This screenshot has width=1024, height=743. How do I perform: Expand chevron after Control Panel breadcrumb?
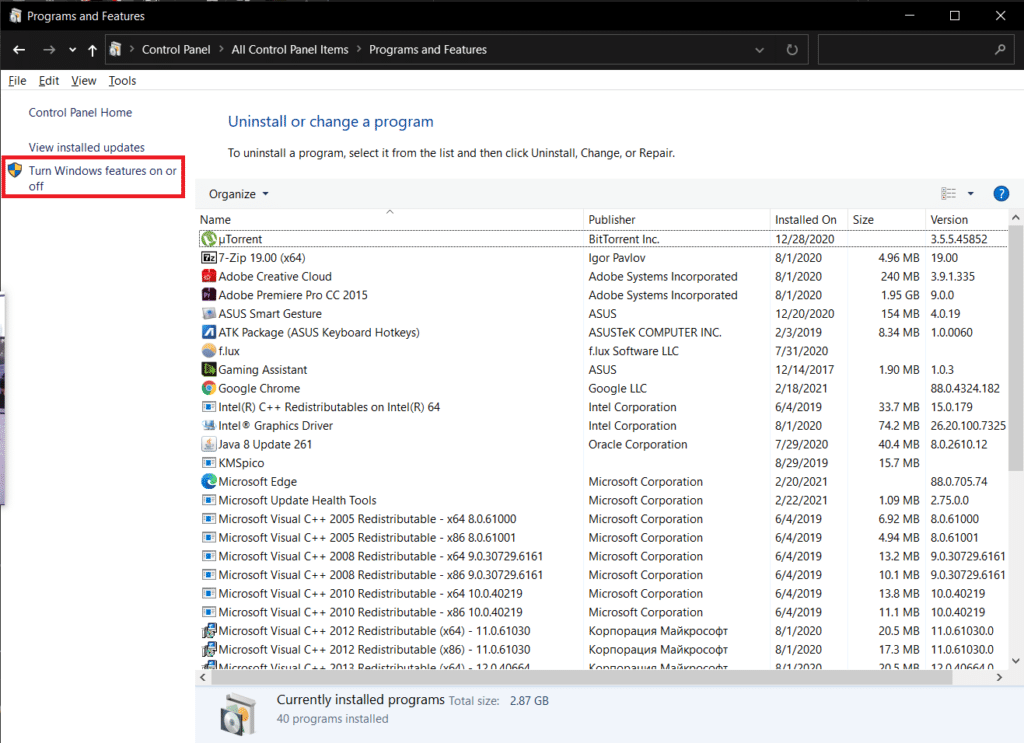coord(221,50)
